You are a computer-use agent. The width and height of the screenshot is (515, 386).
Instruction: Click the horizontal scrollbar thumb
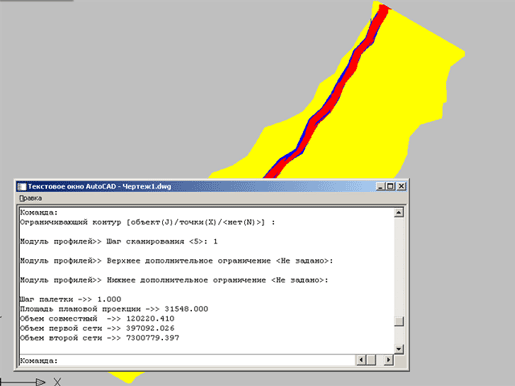[371, 360]
